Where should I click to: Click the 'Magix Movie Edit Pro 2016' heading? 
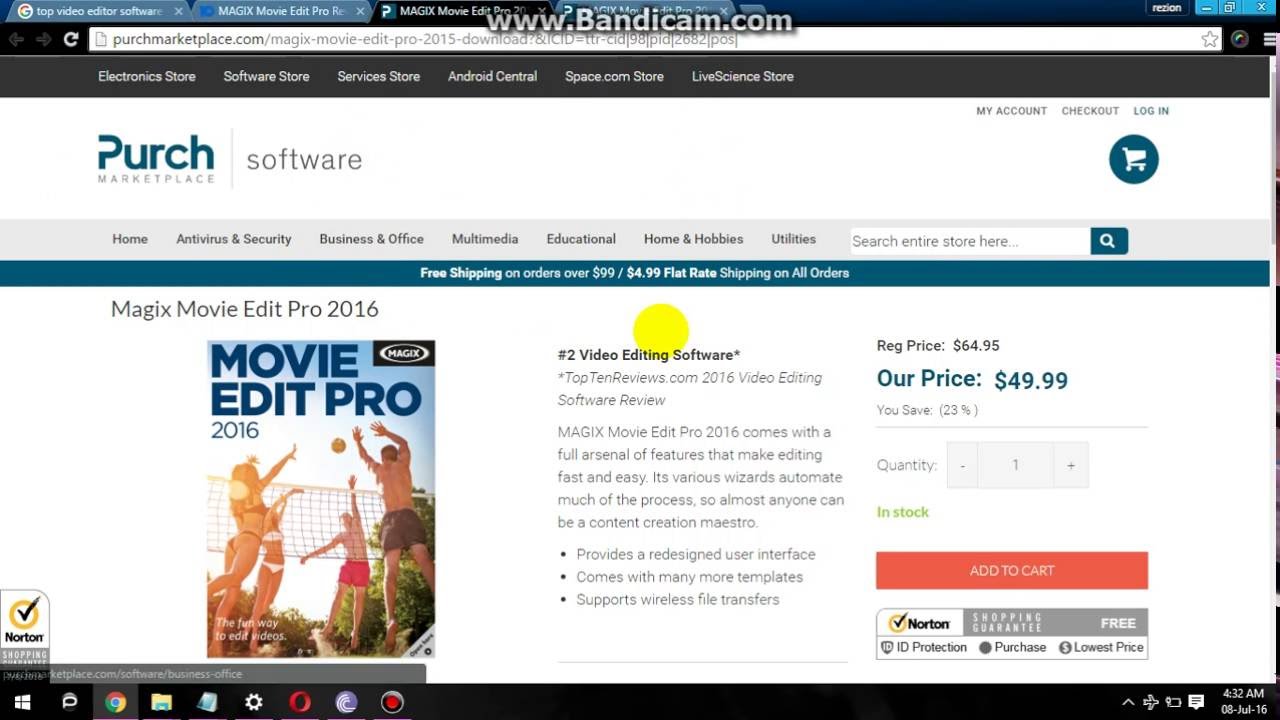point(245,309)
